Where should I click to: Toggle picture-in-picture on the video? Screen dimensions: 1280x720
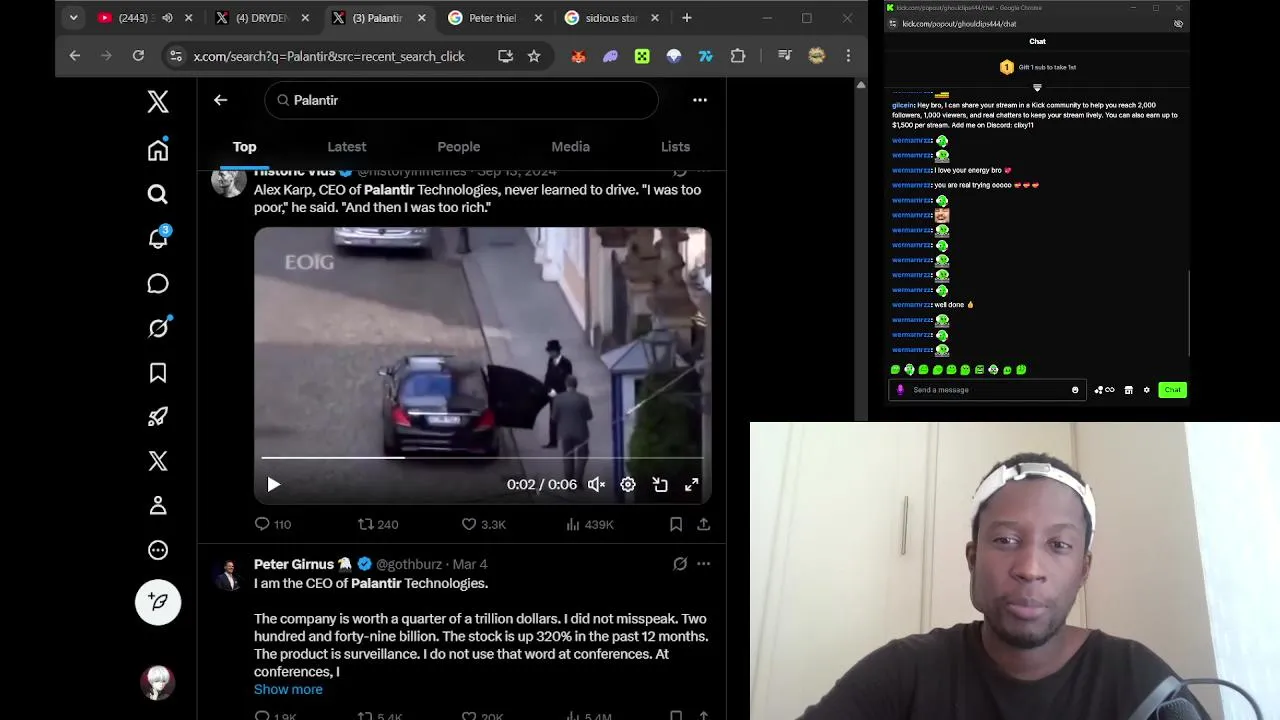click(660, 484)
